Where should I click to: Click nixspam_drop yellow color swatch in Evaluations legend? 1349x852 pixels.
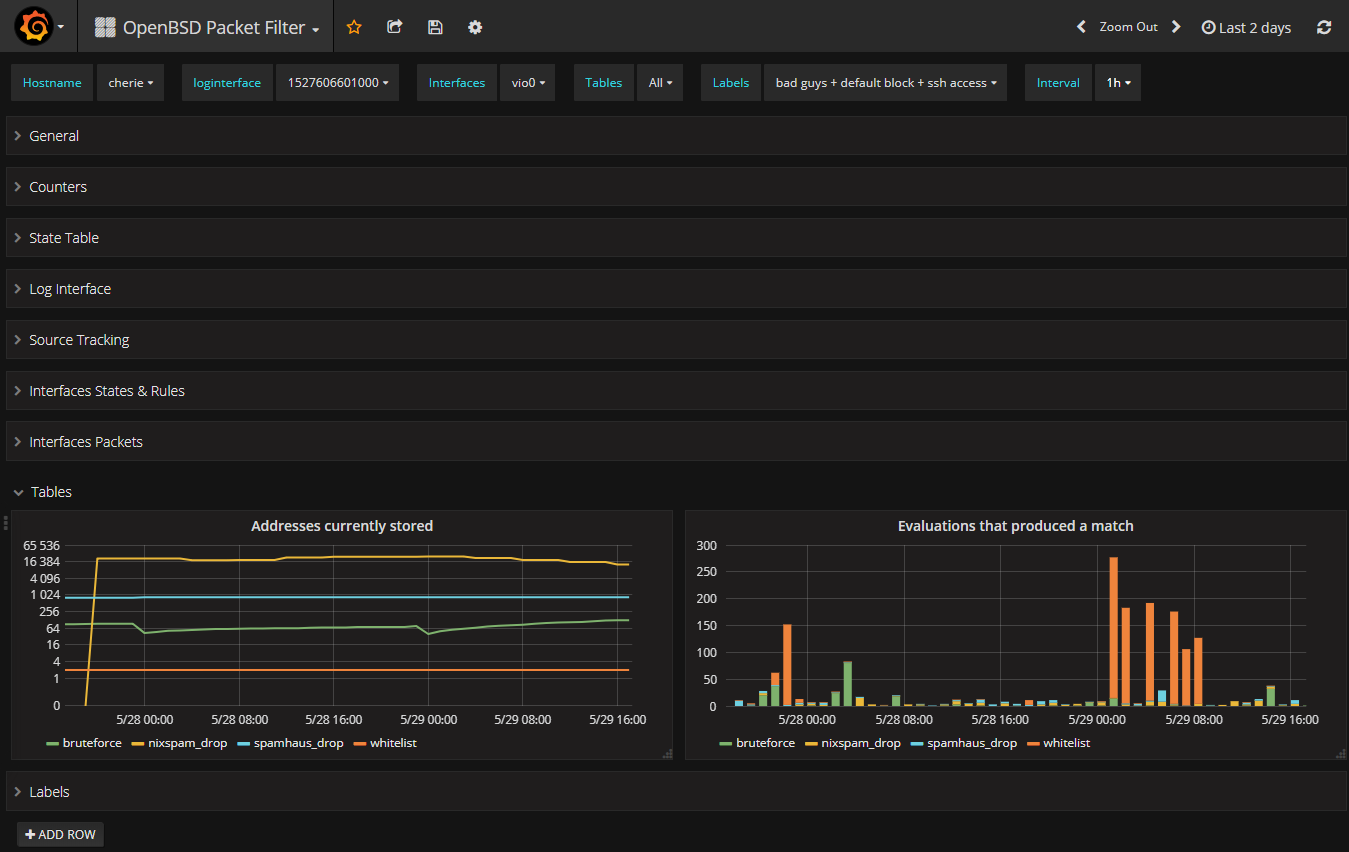[x=811, y=744]
